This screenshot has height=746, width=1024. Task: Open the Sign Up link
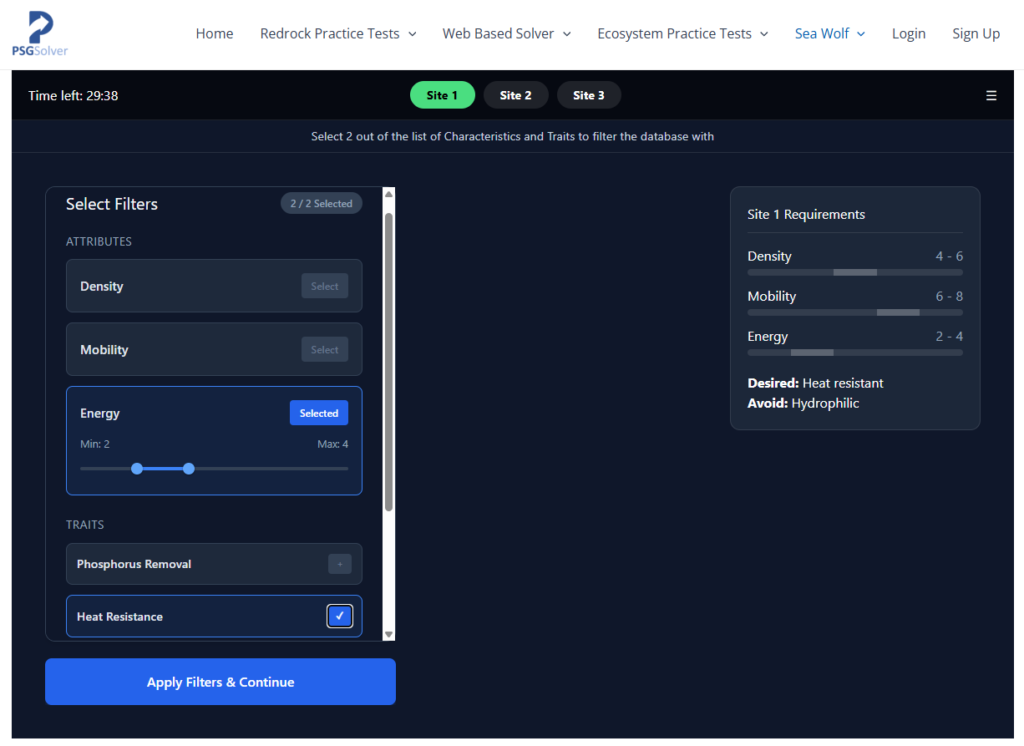[x=975, y=34]
